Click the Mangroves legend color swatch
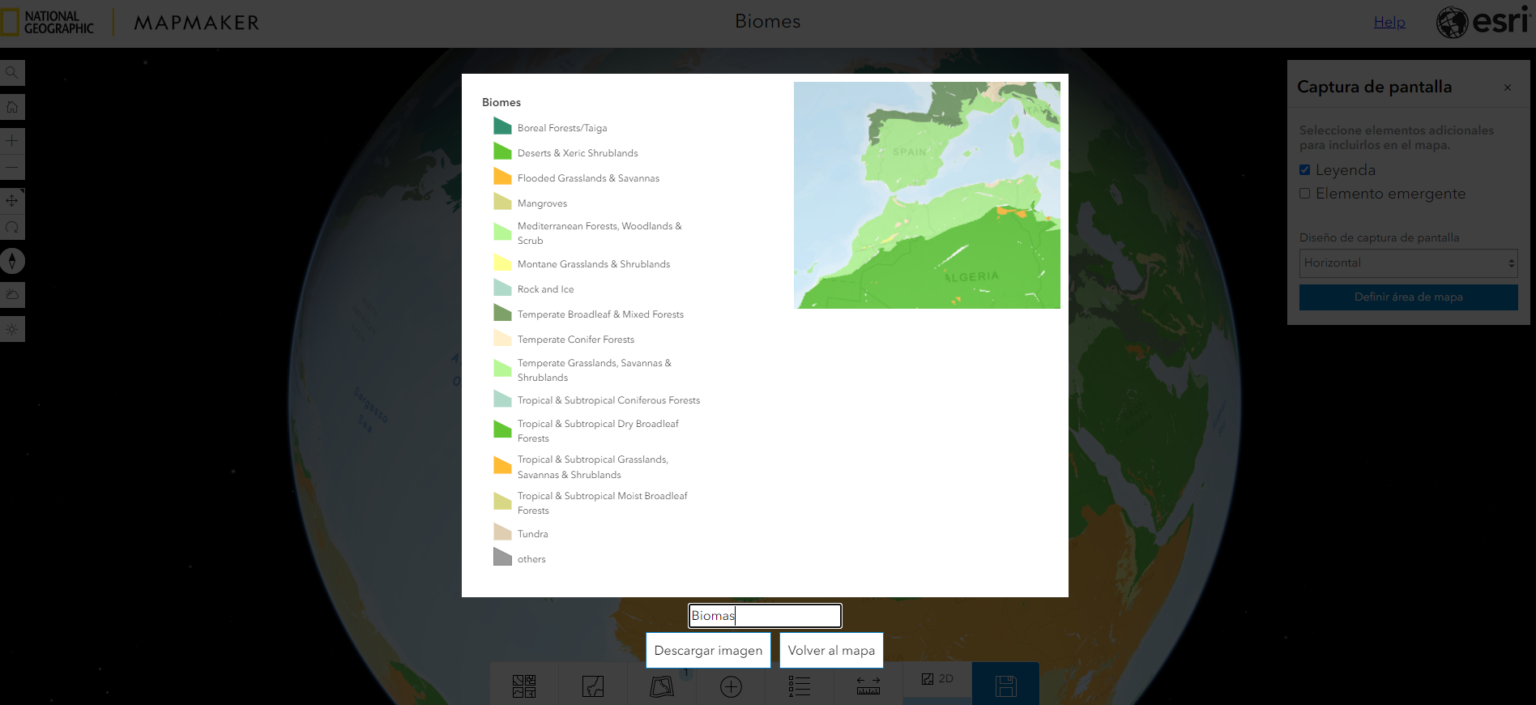The height and width of the screenshot is (705, 1536). (501, 200)
